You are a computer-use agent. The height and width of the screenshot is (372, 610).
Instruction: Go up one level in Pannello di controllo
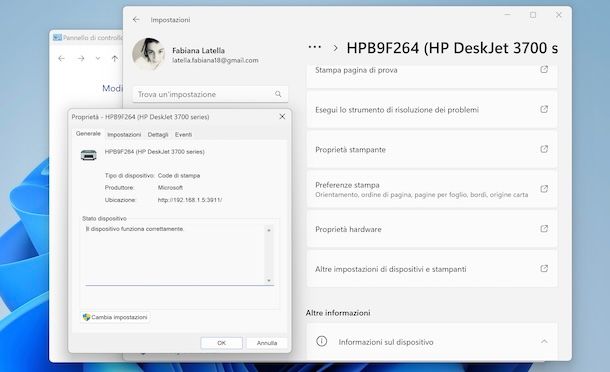[x=114, y=59]
